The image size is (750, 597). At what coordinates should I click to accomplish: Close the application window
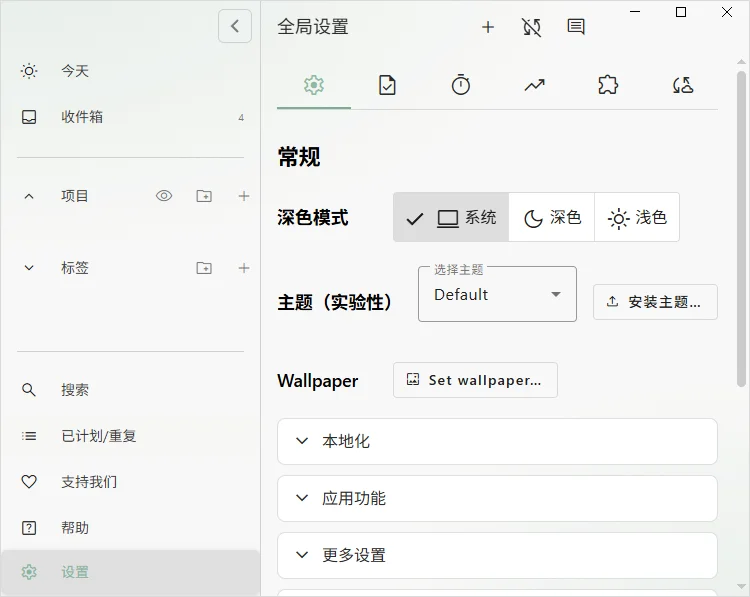[727, 12]
